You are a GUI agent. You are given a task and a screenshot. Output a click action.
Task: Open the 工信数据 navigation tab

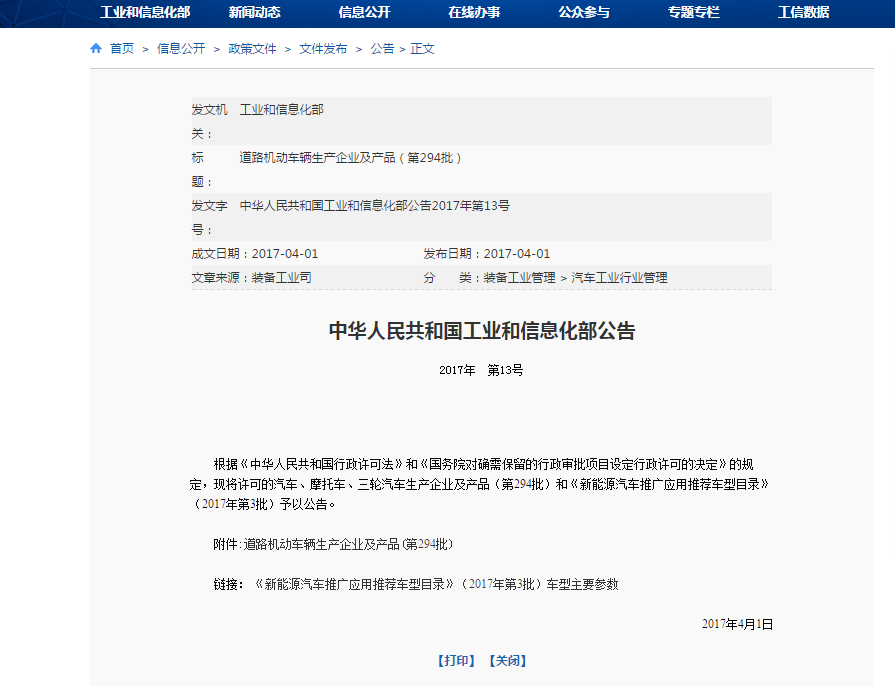(x=803, y=13)
